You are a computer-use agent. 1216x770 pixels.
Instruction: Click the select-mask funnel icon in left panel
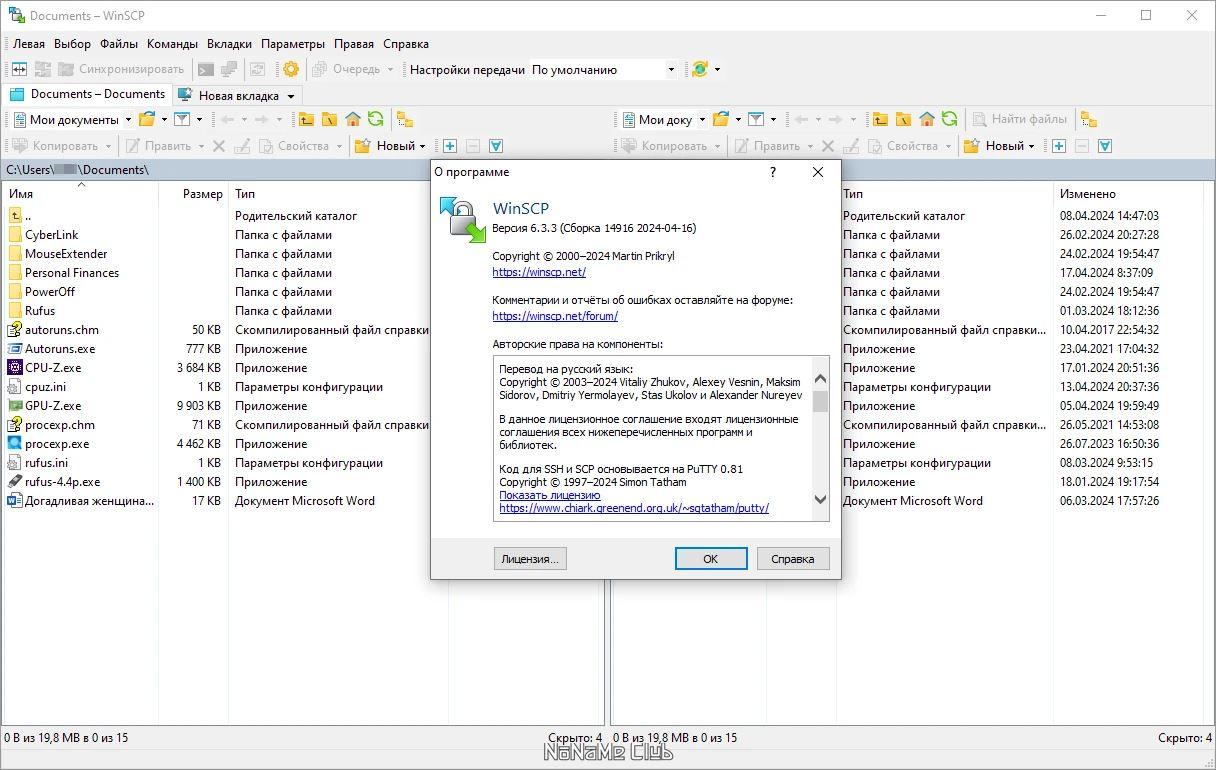[x=495, y=146]
